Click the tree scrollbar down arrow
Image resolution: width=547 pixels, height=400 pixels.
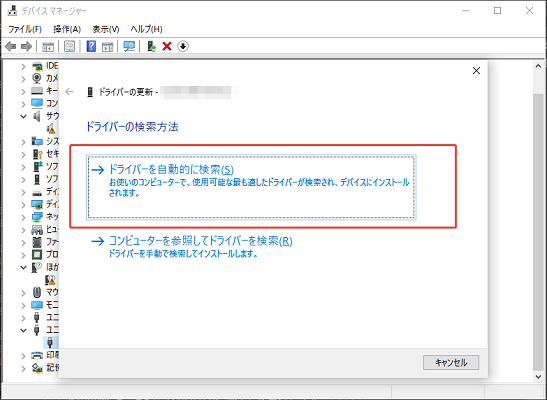538,376
